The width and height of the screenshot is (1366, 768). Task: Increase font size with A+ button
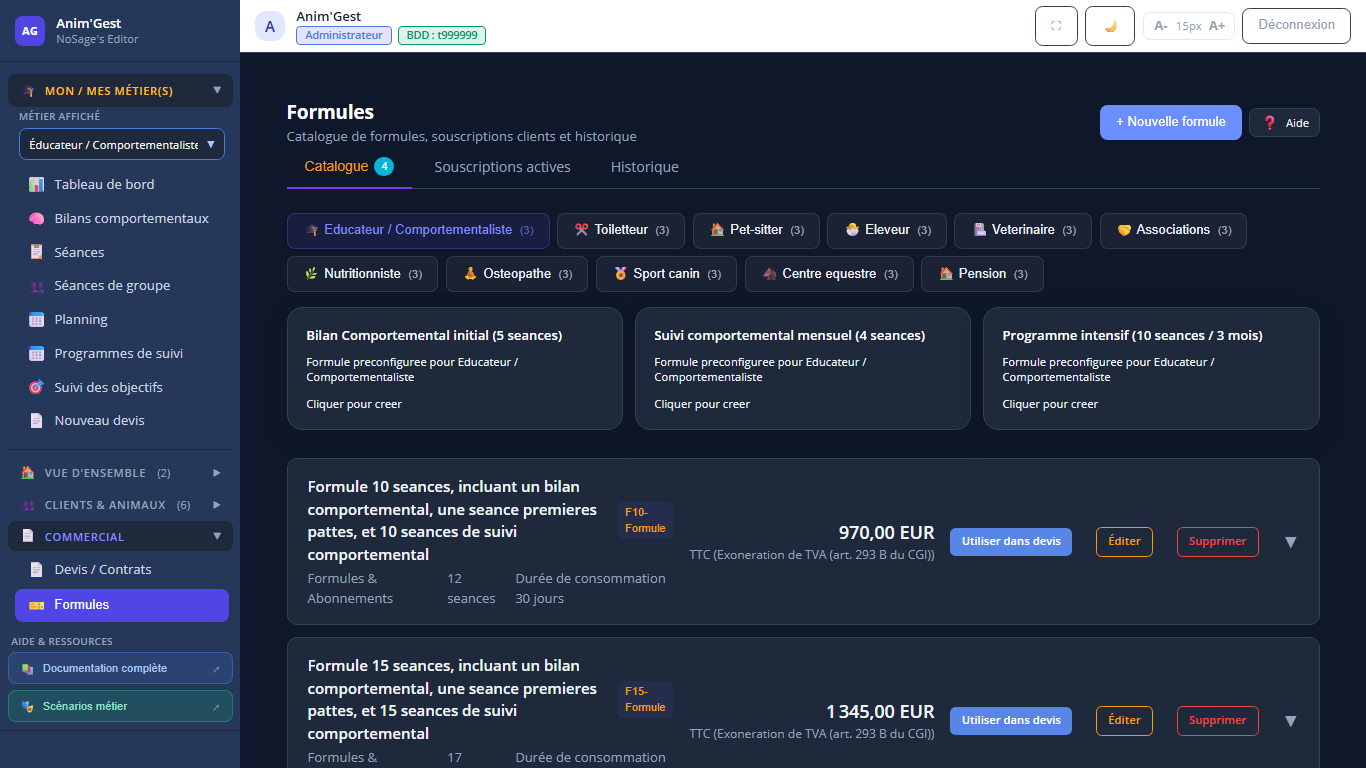tap(1217, 26)
